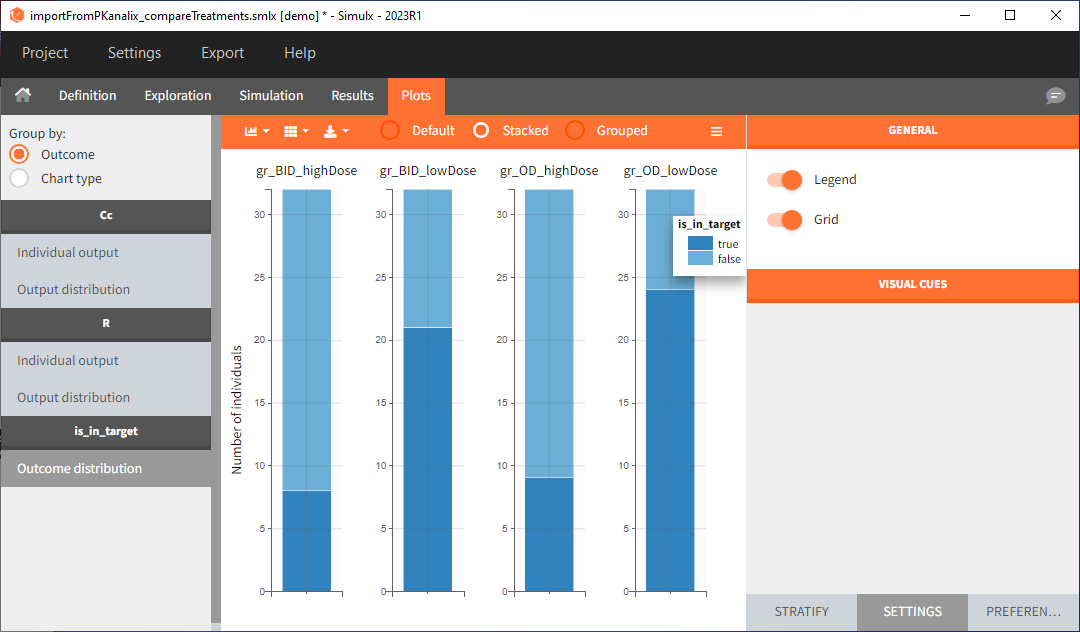Screen dimensions: 1080x632
Task: Select Output distribution under Cc
Action: pyautogui.click(x=73, y=290)
